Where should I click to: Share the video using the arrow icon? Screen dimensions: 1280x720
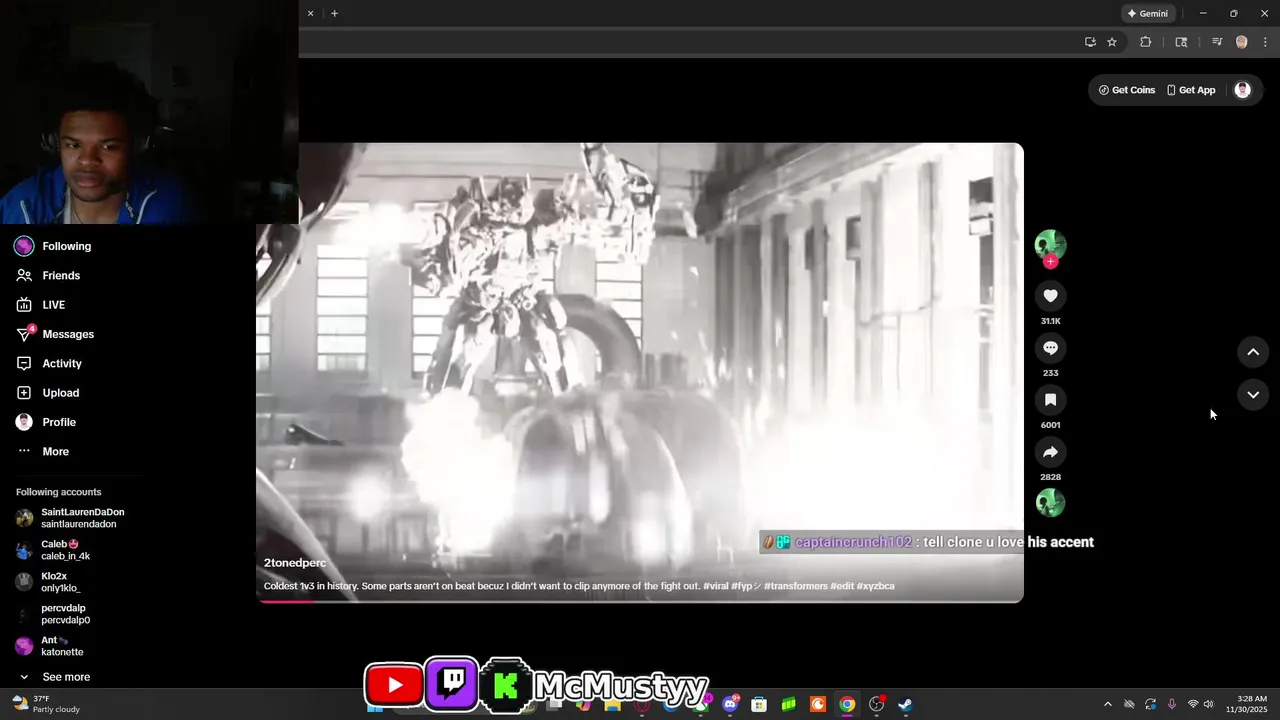(1050, 452)
